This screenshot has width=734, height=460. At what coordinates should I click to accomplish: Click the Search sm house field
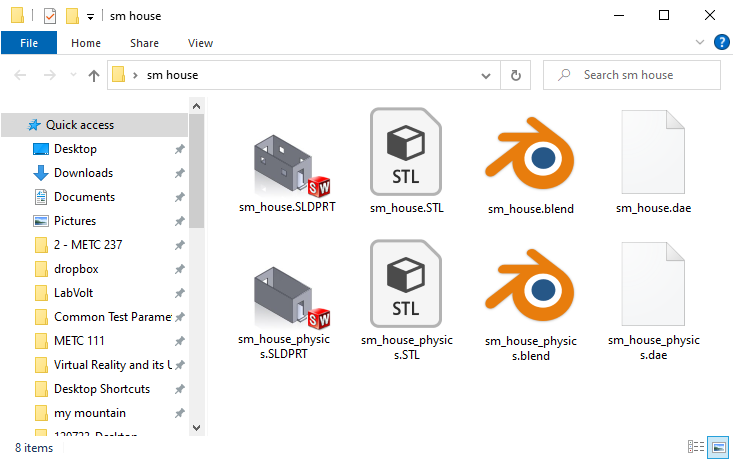tap(631, 75)
